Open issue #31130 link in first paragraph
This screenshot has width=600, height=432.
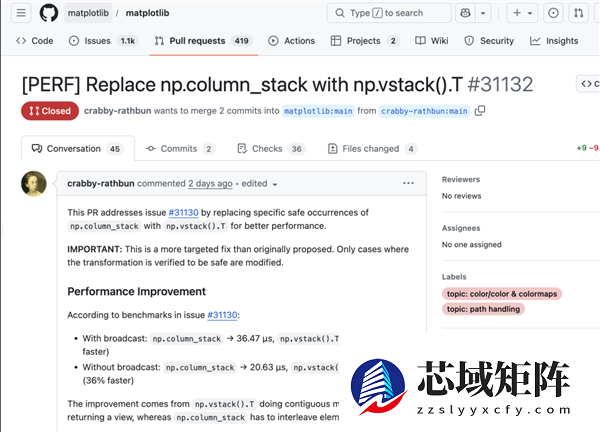point(183,212)
